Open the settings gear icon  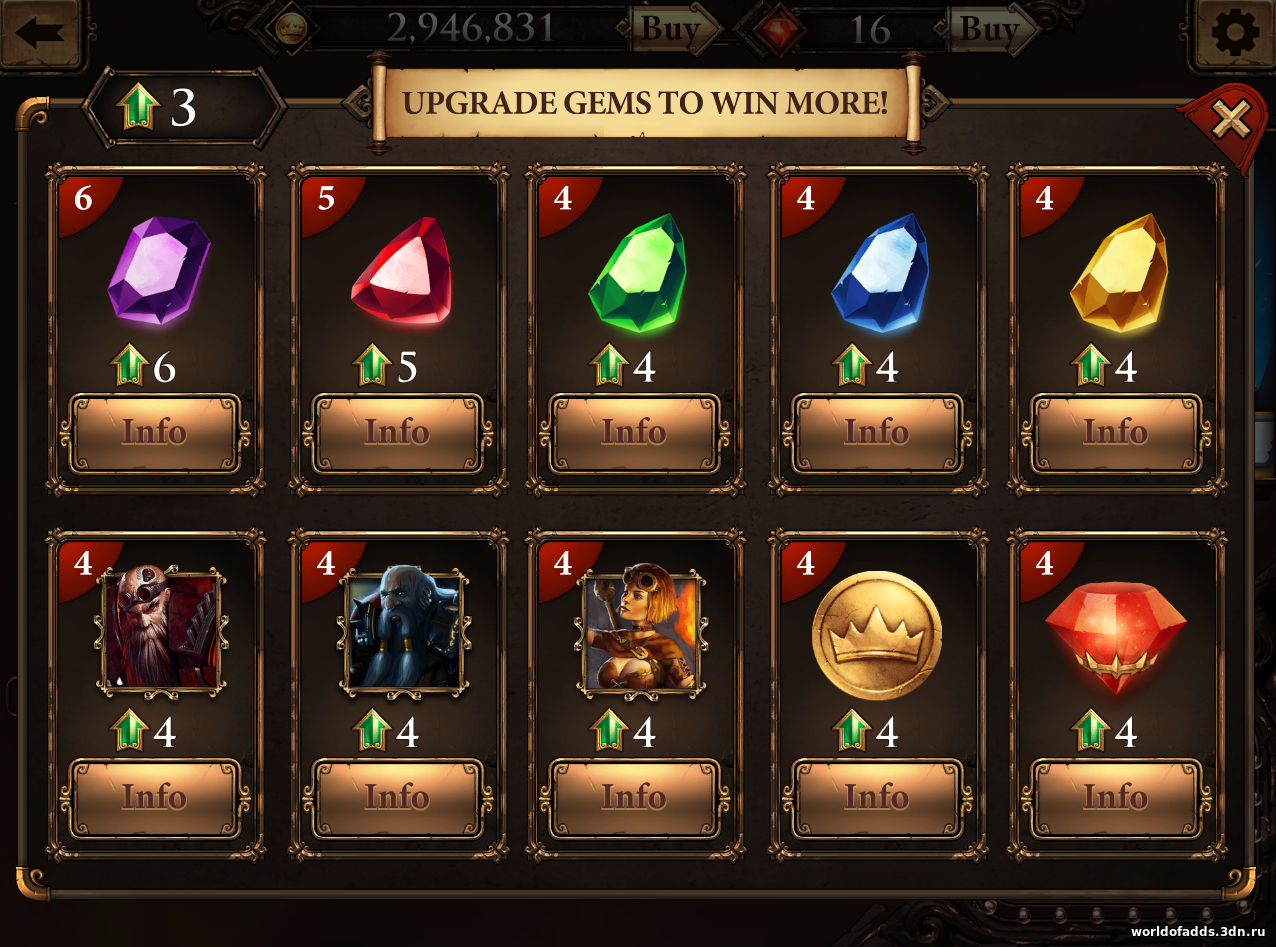point(1235,34)
